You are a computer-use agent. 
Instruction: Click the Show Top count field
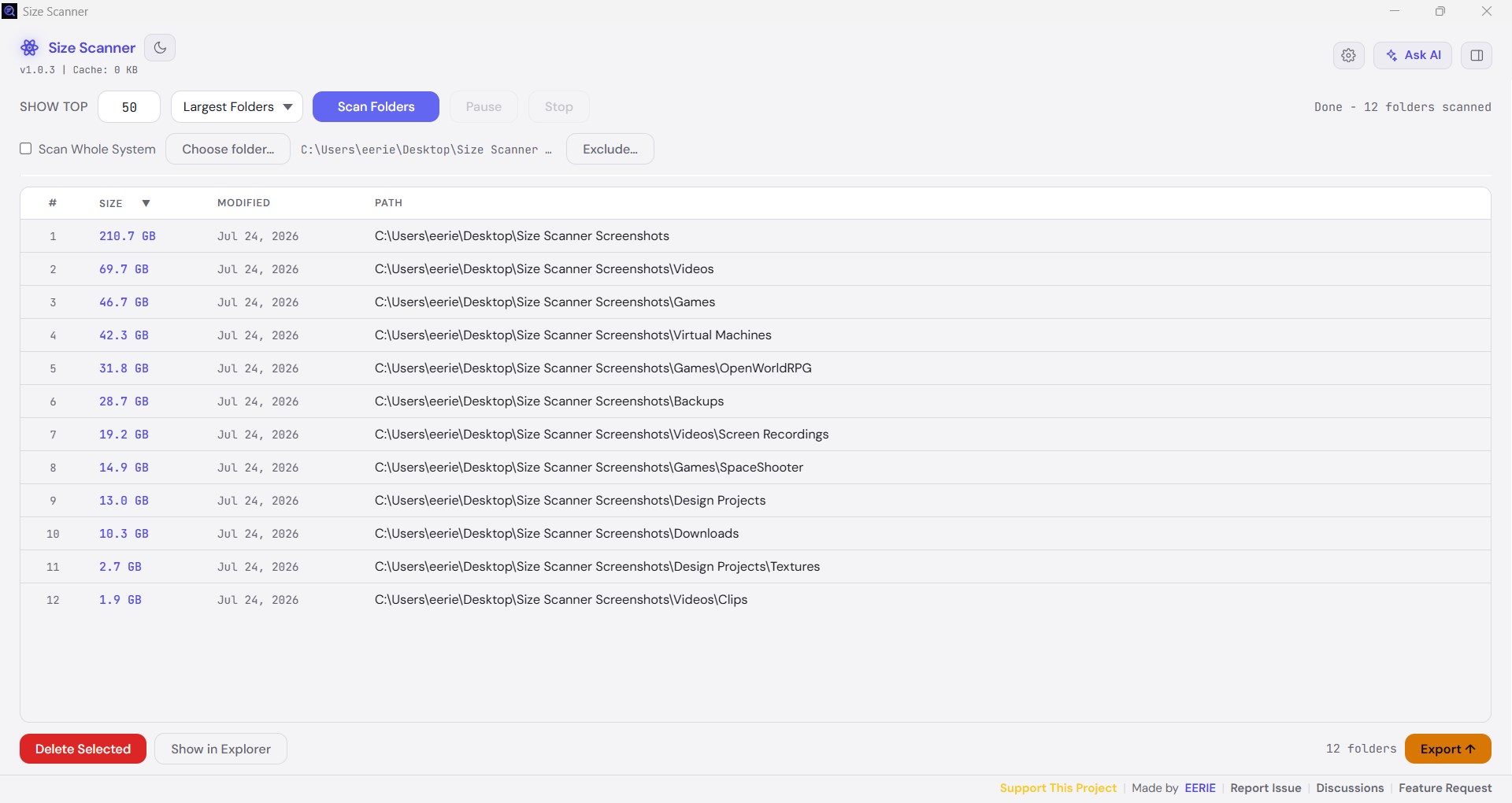tap(129, 107)
